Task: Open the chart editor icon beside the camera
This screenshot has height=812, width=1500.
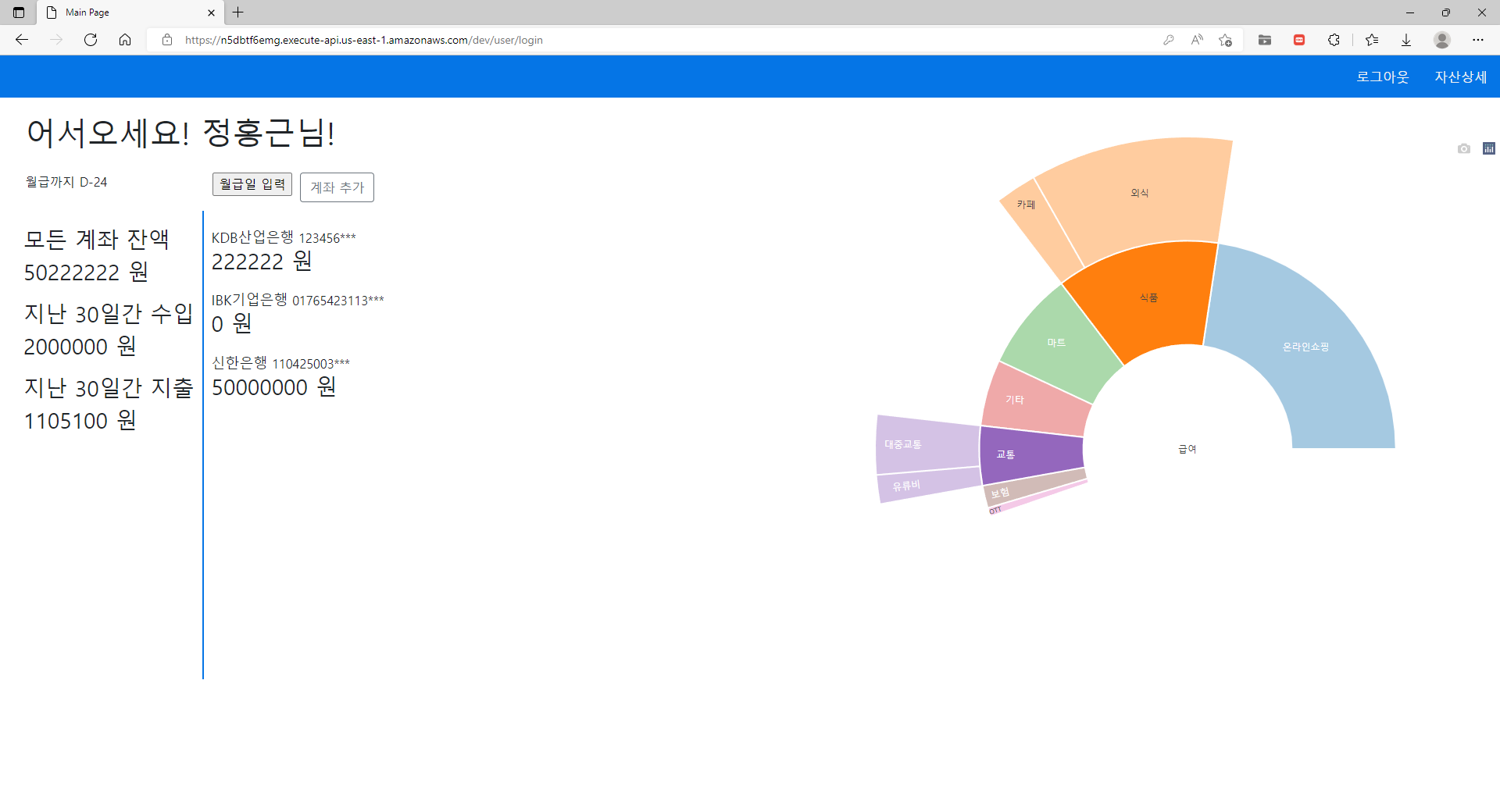Action: pos(1489,148)
